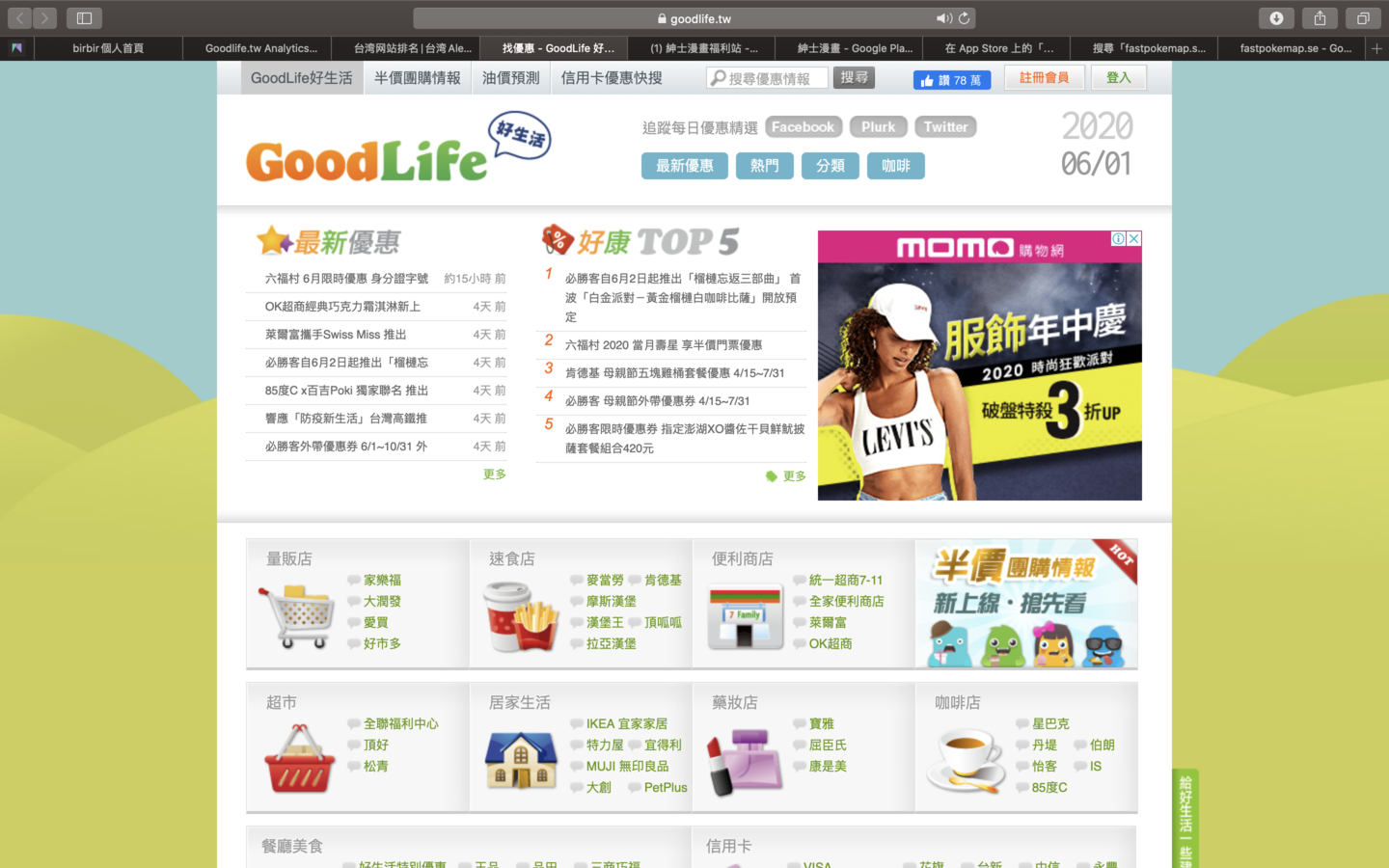Click the coffee cup icon under 咖啡店
Viewport: 1389px width, 868px height.
(967, 759)
